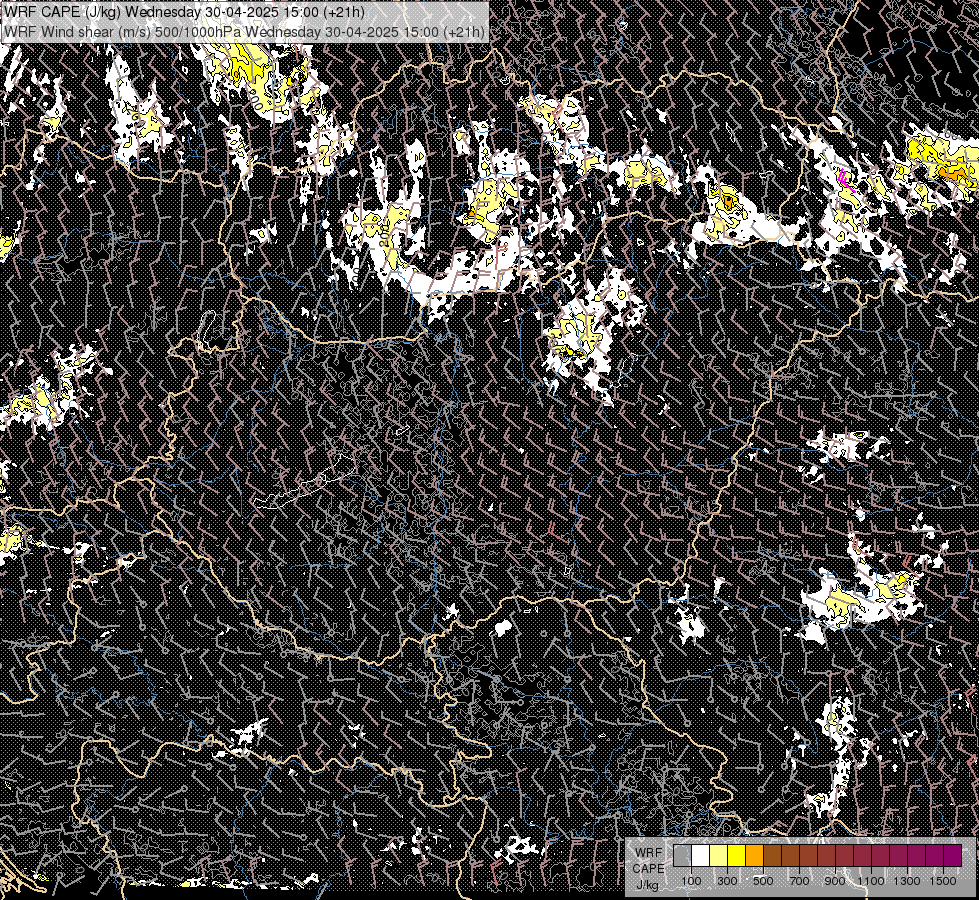Click the white CAPE legend swatch
Viewport: 979px width, 900px height.
click(701, 855)
